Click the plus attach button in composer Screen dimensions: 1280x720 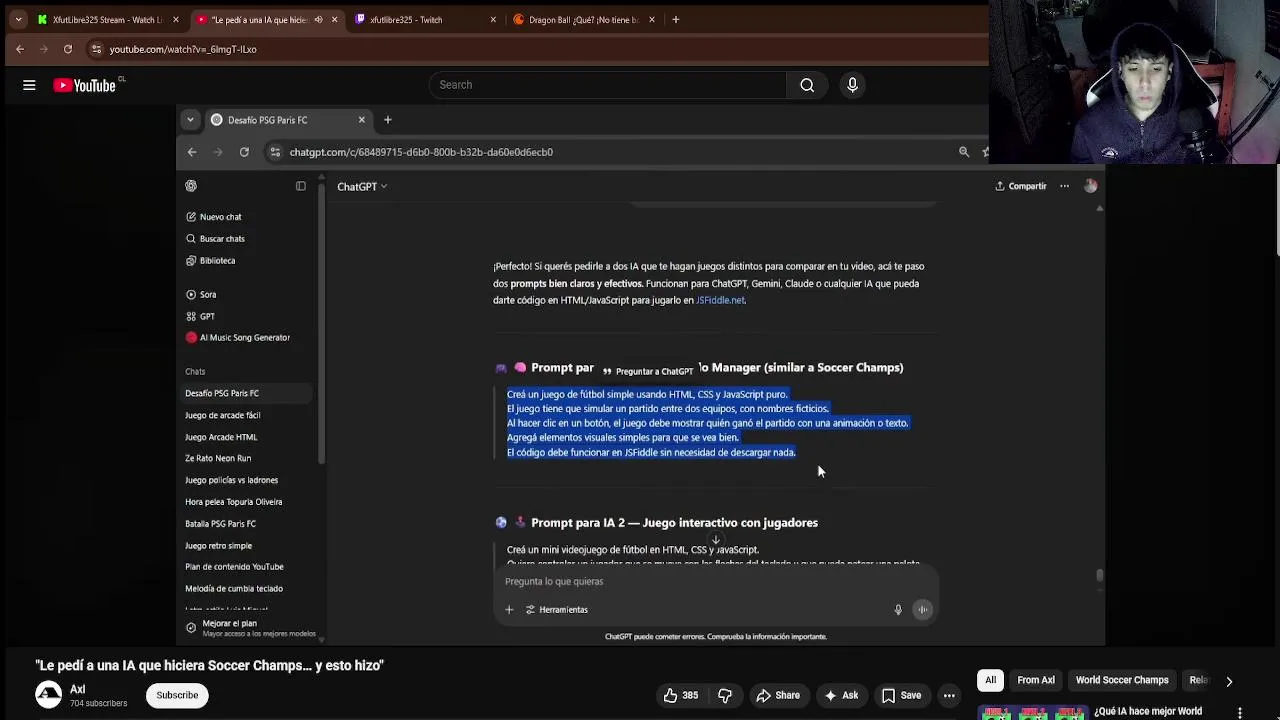click(509, 610)
